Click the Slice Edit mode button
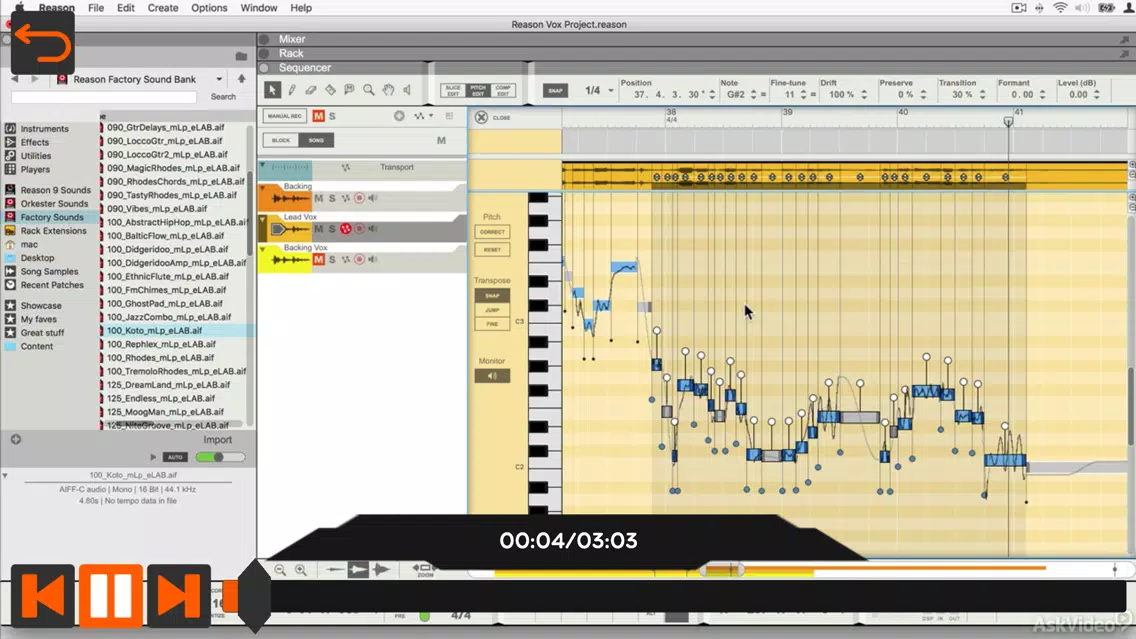Viewport: 1136px width, 639px height. point(453,91)
